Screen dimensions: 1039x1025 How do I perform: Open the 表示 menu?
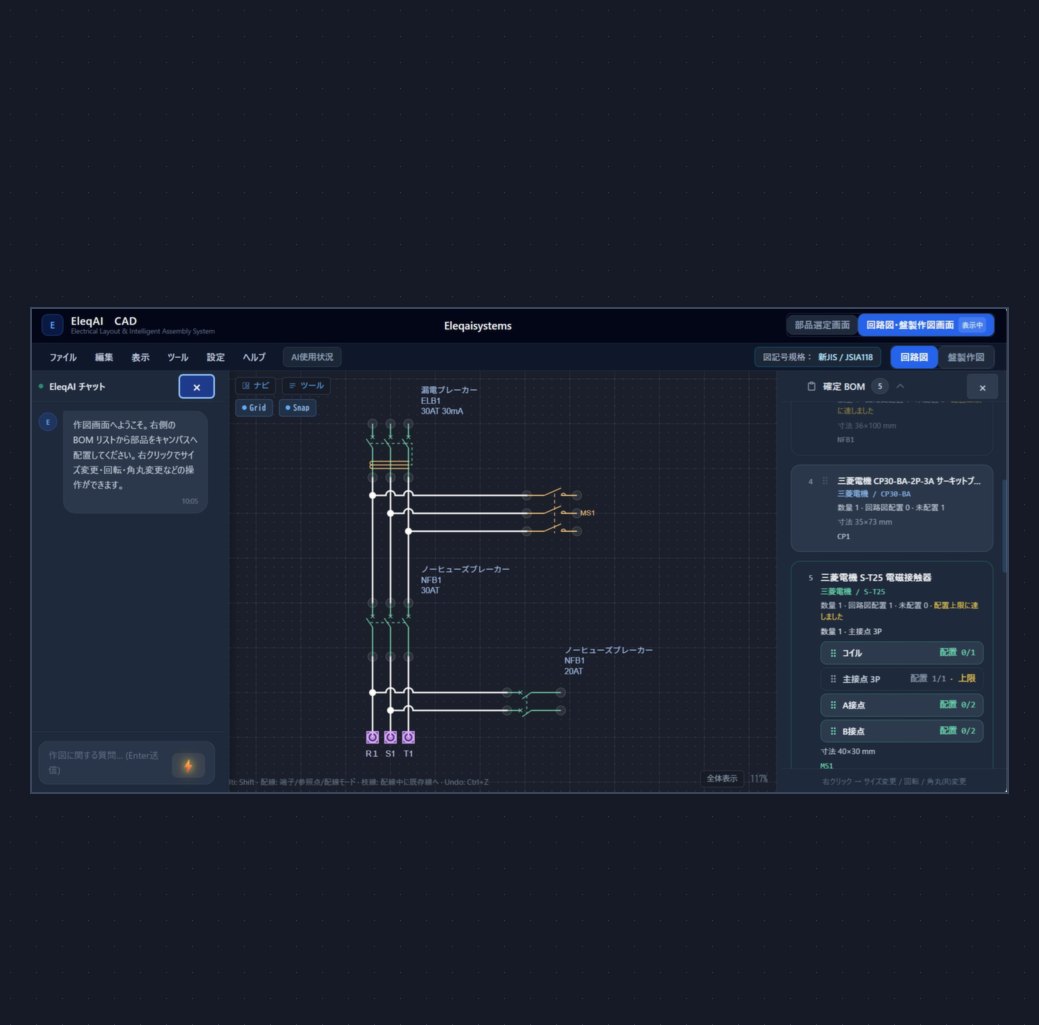point(140,357)
